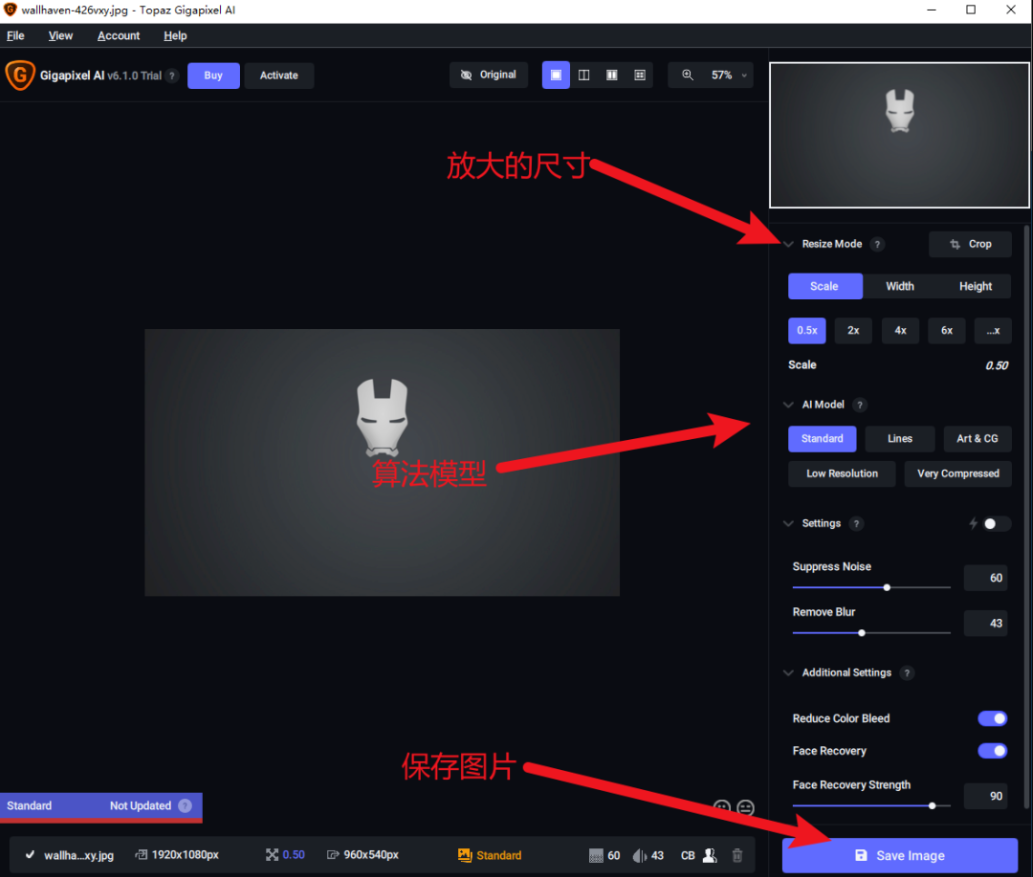Adjust Face Recovery Strength slider

click(x=871, y=805)
